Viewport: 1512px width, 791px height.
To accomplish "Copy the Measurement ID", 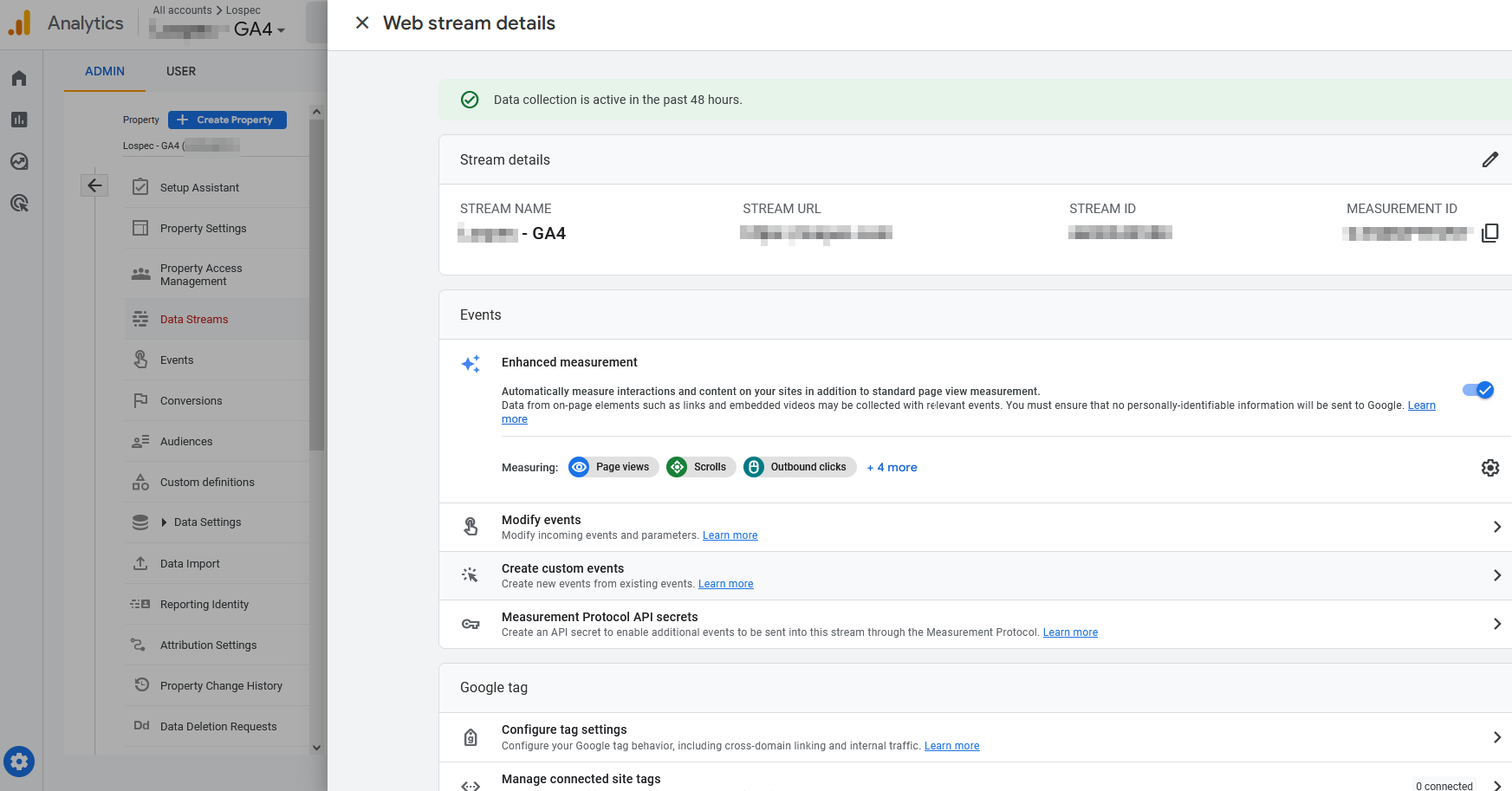I will point(1489,233).
